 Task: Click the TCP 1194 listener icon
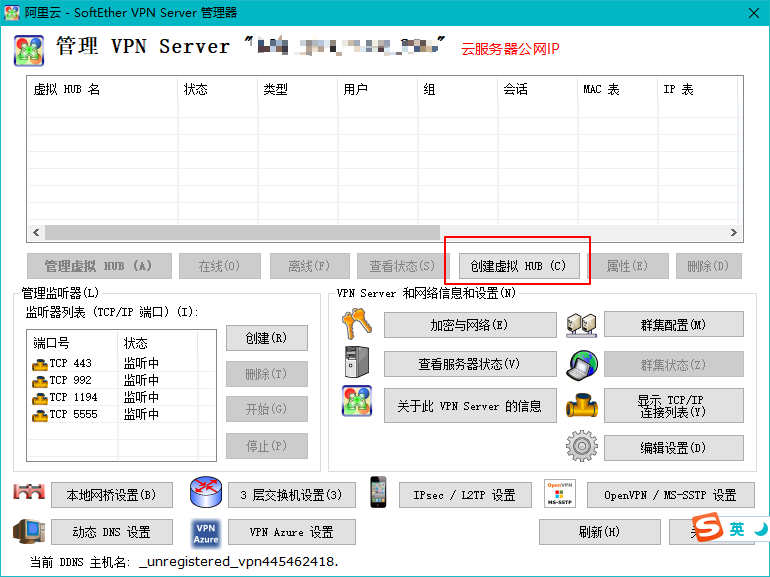tap(40, 398)
